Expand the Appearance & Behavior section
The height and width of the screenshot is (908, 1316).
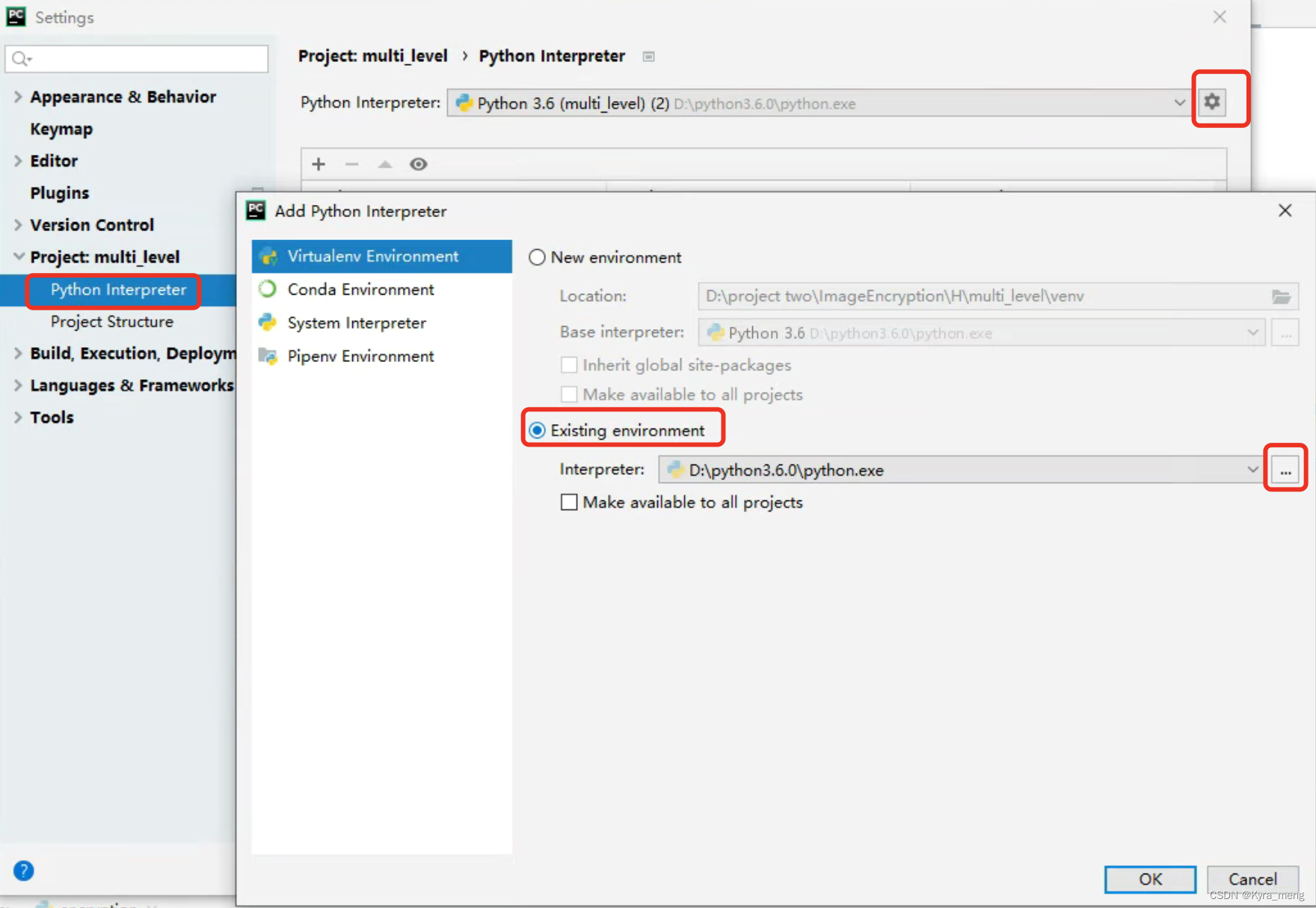(x=16, y=96)
